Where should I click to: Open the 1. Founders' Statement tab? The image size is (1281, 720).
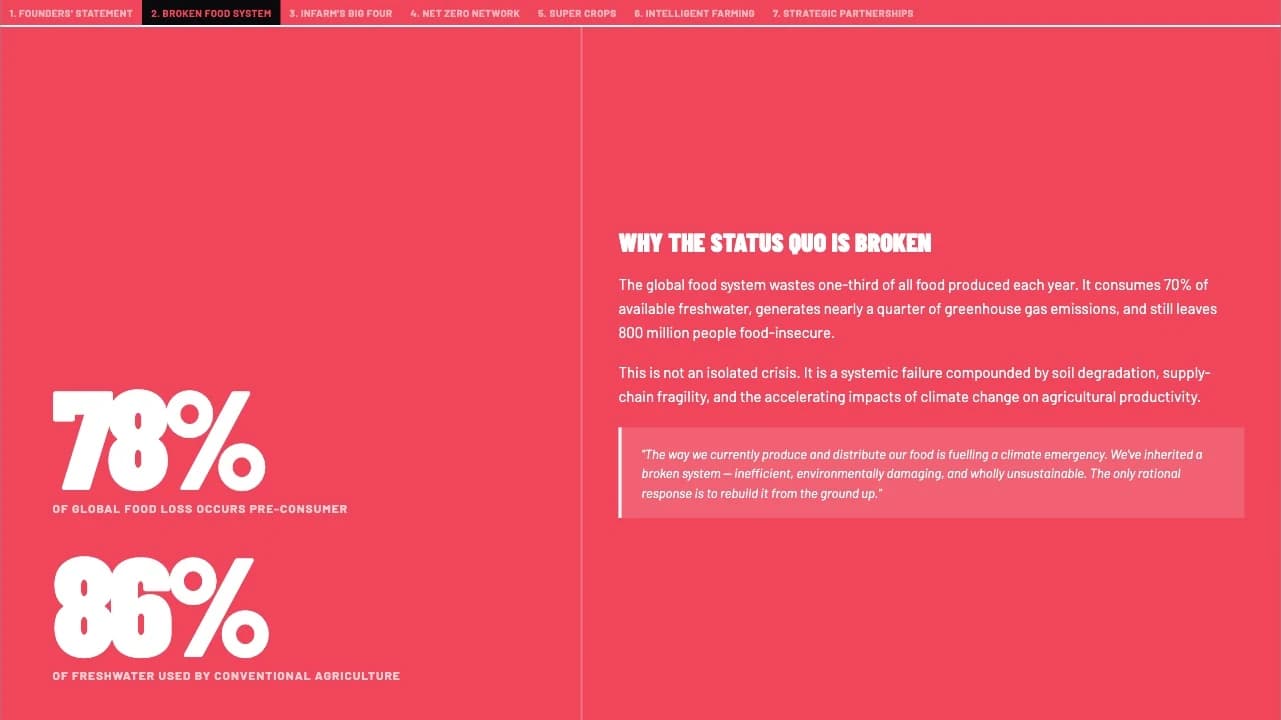tap(70, 13)
